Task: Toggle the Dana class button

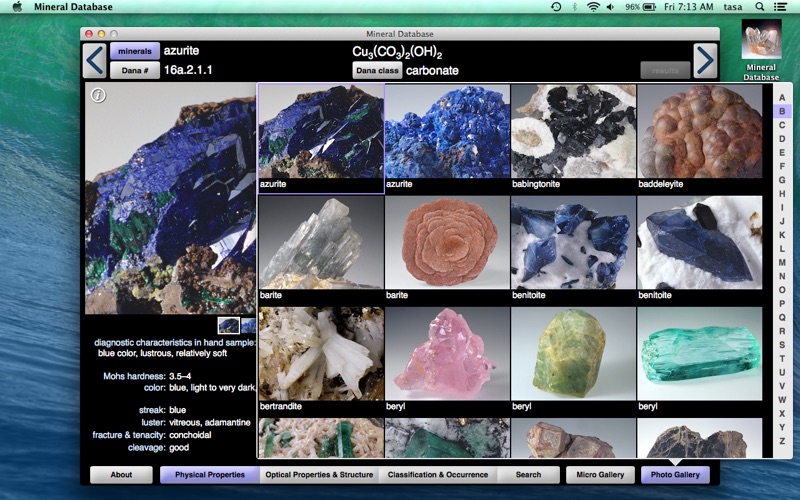Action: tap(377, 70)
